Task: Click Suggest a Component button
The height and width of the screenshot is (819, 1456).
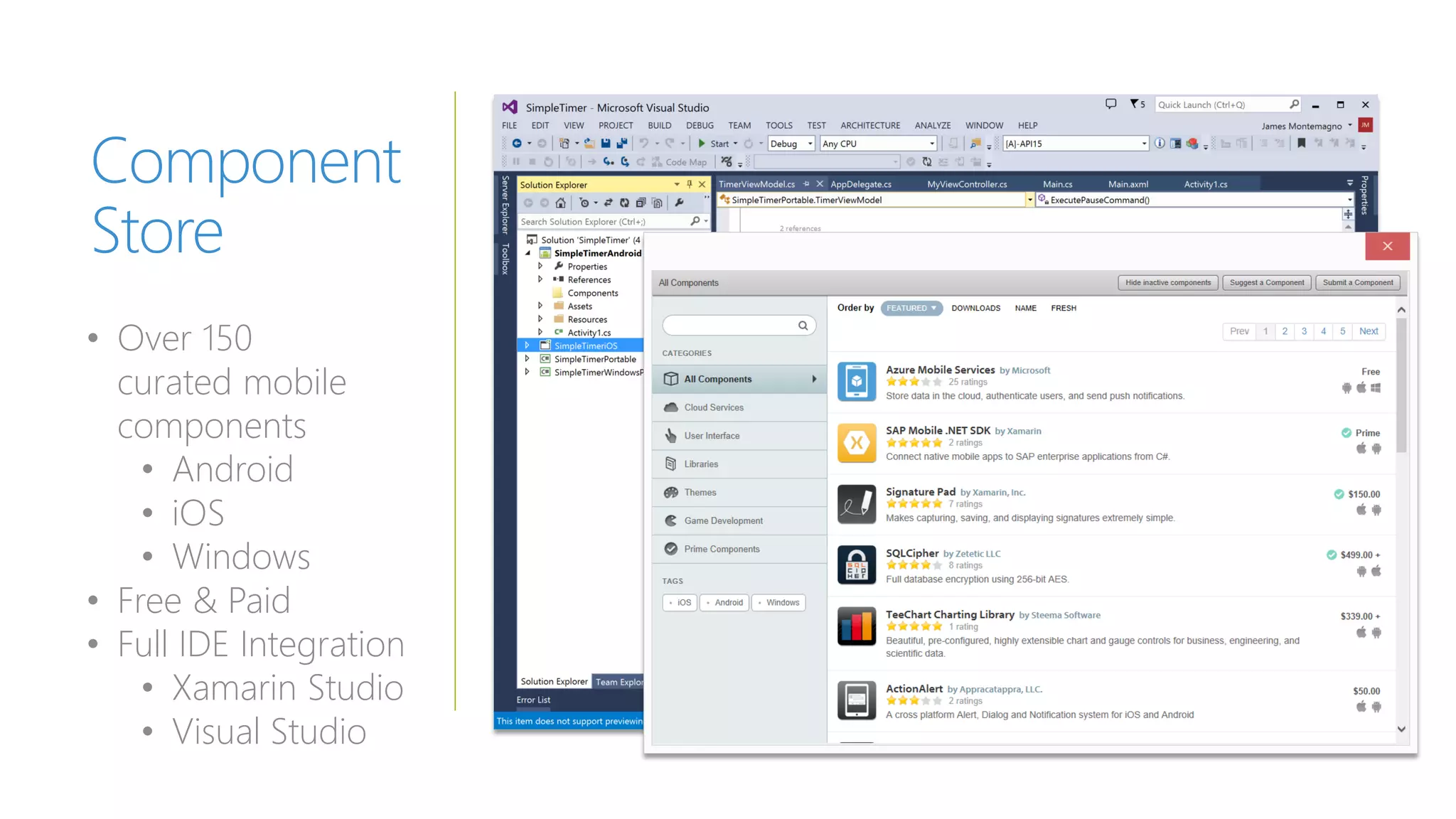Action: point(1267,283)
